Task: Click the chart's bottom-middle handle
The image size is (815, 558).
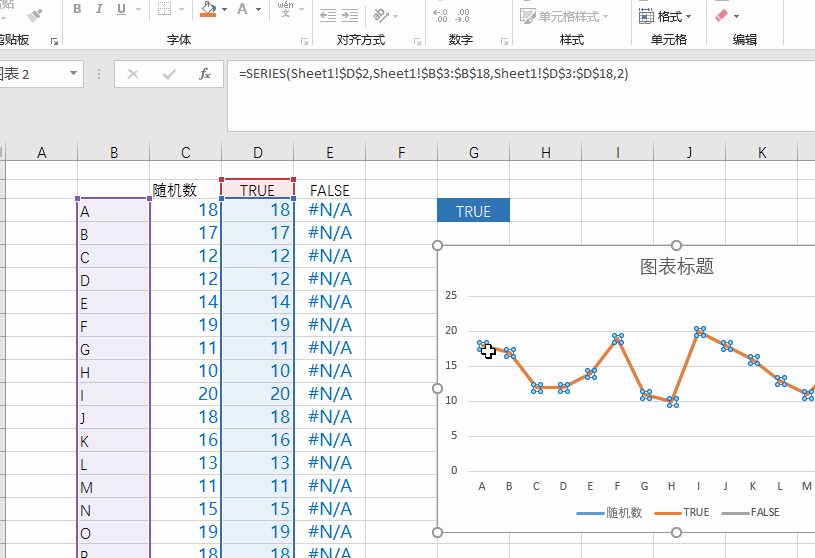Action: (676, 532)
